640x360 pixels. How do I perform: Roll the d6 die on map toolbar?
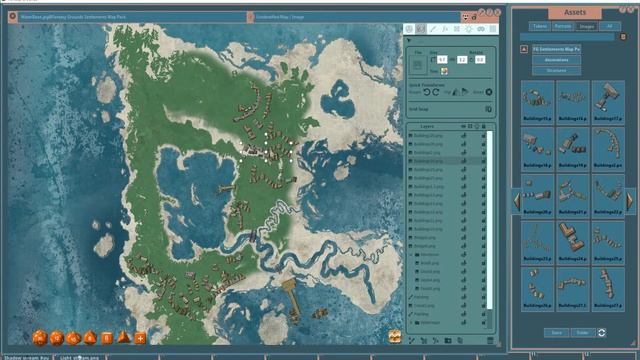point(107,338)
